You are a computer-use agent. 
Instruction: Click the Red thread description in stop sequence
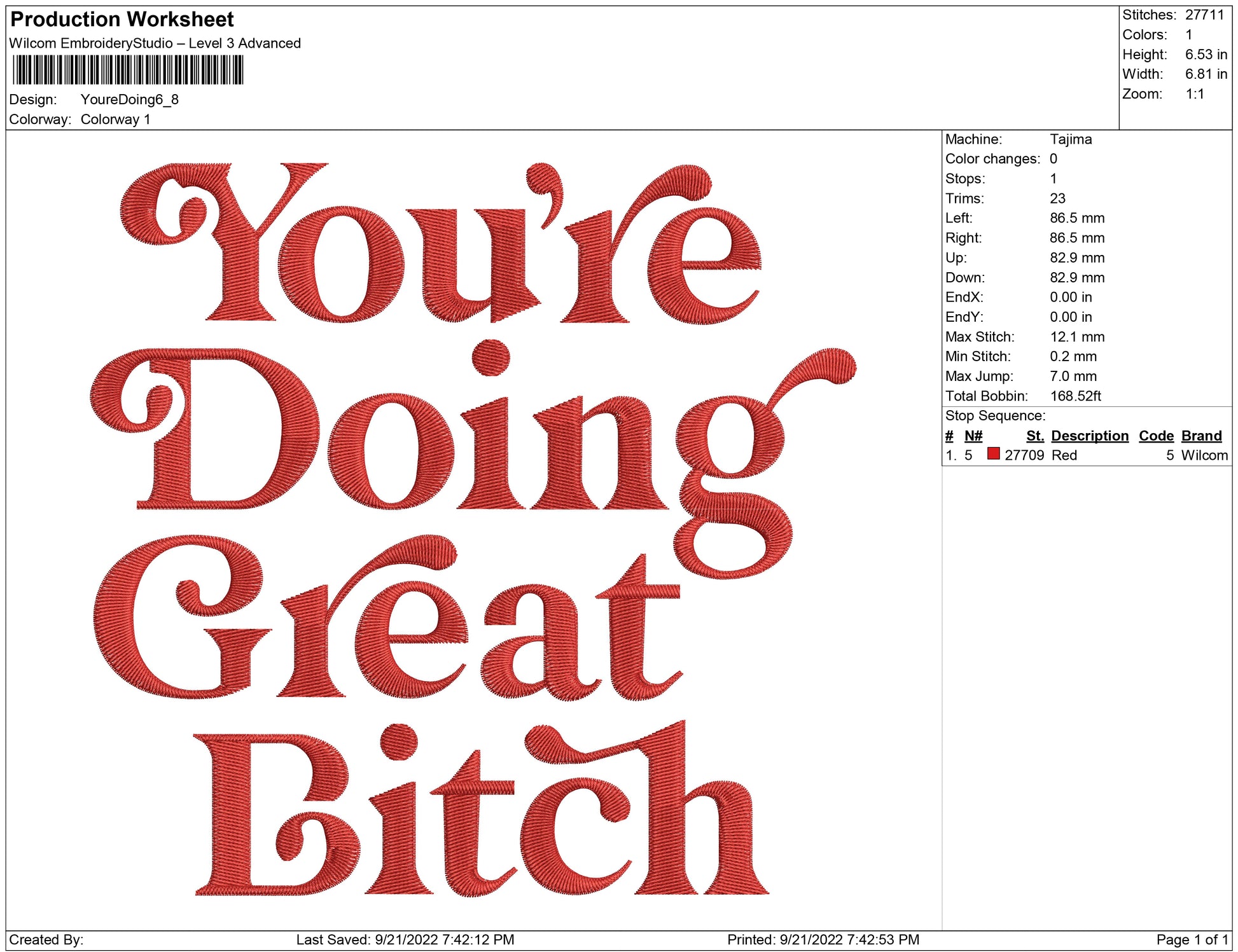point(1064,455)
